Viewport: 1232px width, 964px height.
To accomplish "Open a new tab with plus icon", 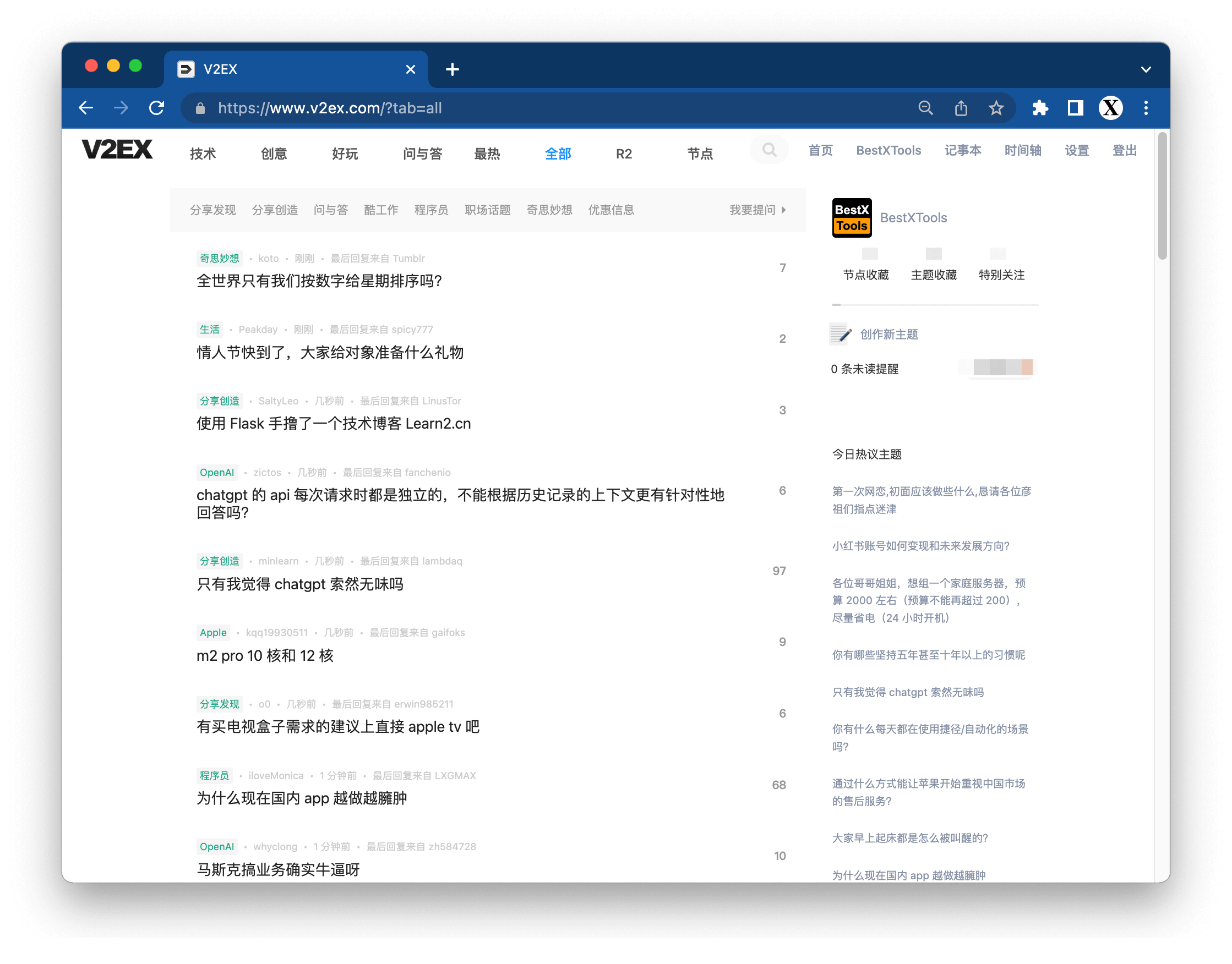I will [452, 69].
